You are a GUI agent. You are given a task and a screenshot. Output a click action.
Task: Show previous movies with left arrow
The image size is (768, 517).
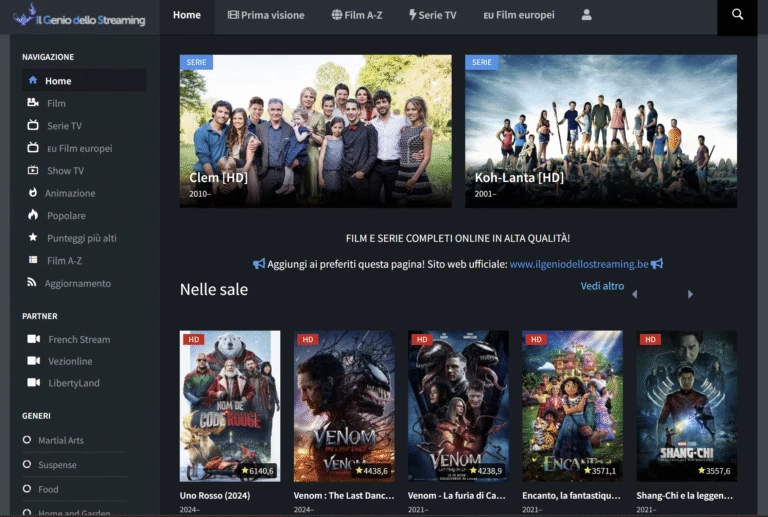click(x=634, y=294)
